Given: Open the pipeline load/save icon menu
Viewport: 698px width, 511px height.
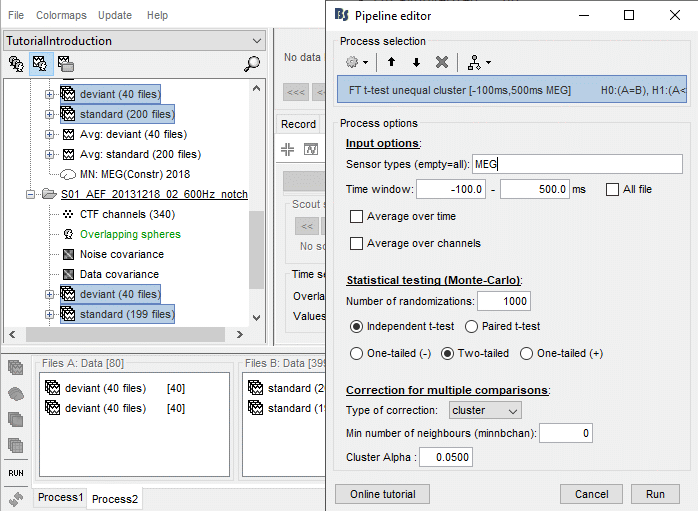Looking at the screenshot, I should coord(475,62).
